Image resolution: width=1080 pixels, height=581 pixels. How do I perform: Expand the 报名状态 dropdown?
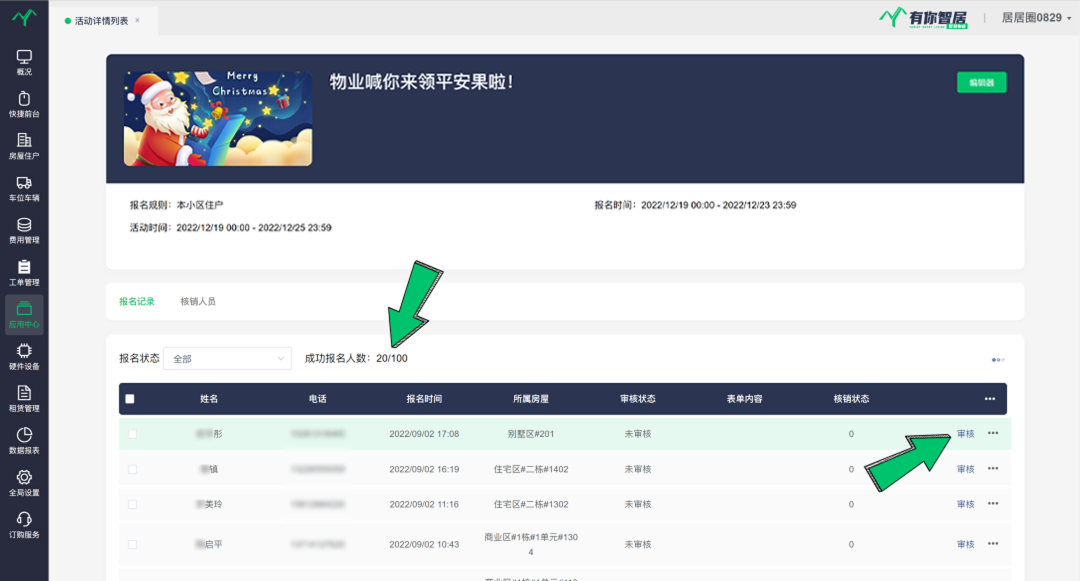pos(227,359)
